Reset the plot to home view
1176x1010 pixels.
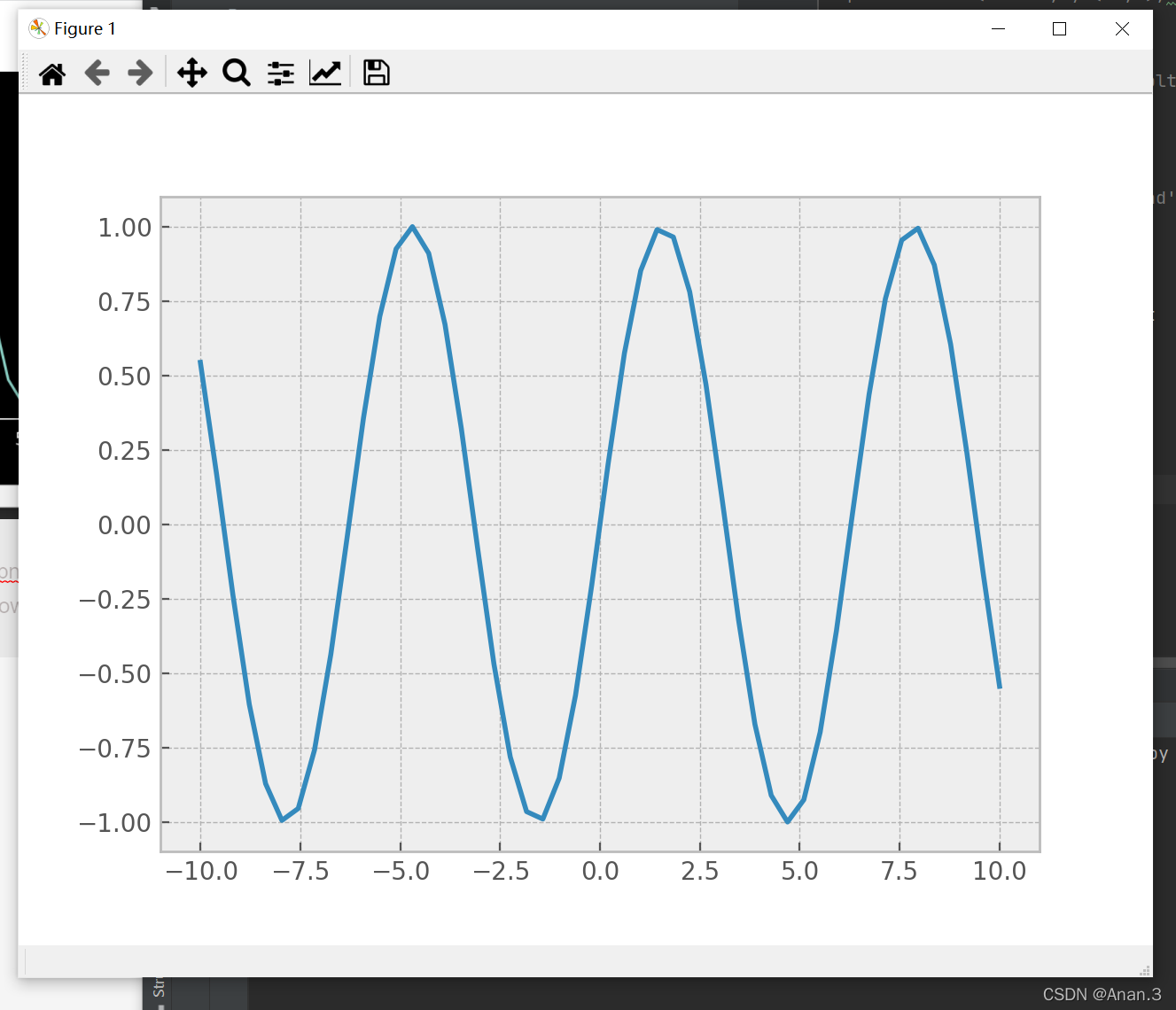tap(52, 74)
